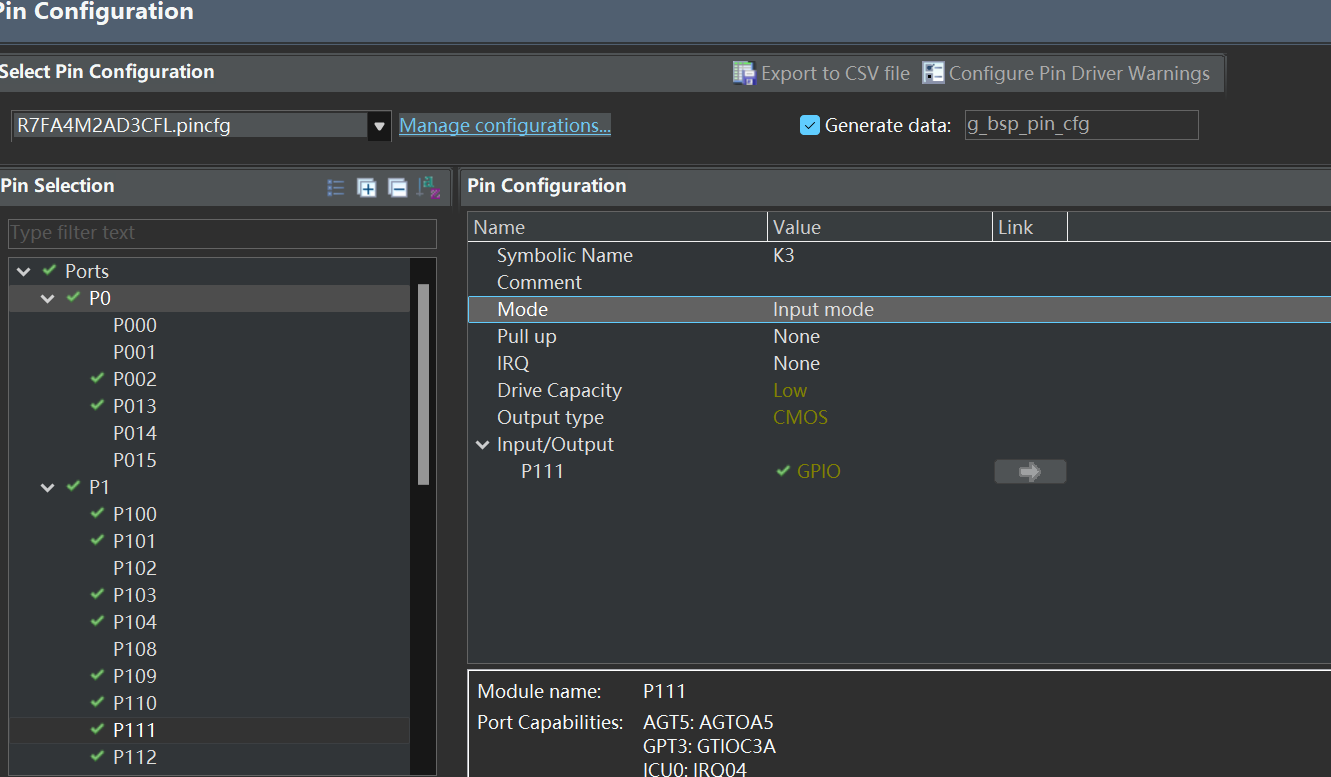Collapse the Input/Output section
Image resolution: width=1331 pixels, height=777 pixels.
pos(483,445)
